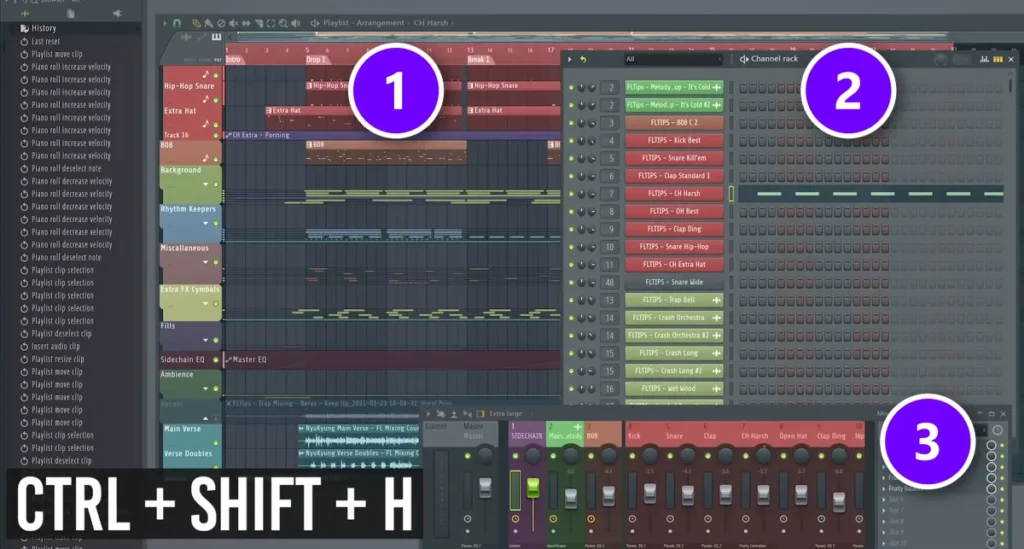Activate the zoom tool in playlist toolbar

(283, 23)
